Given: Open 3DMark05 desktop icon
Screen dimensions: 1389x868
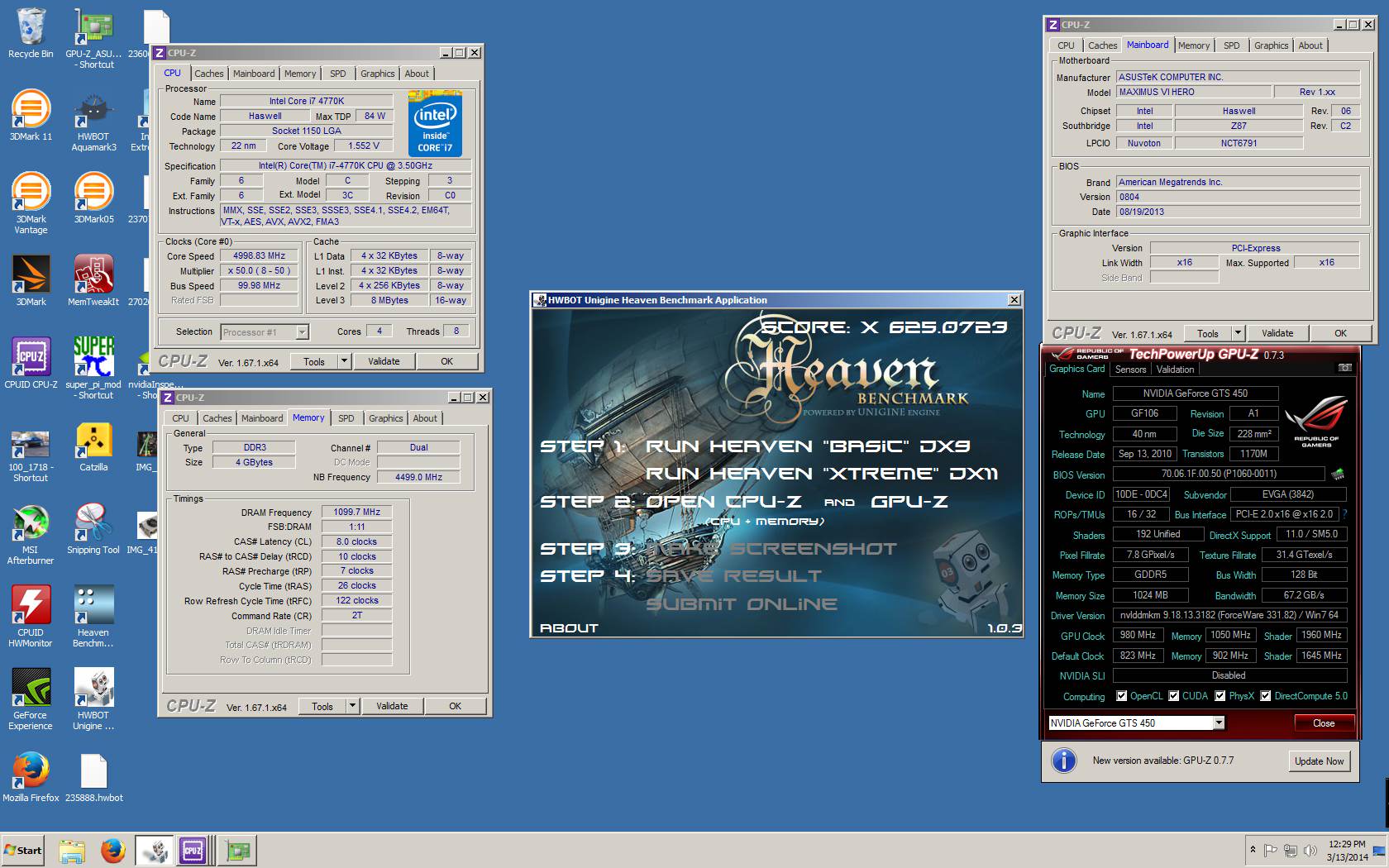Looking at the screenshot, I should [x=93, y=198].
